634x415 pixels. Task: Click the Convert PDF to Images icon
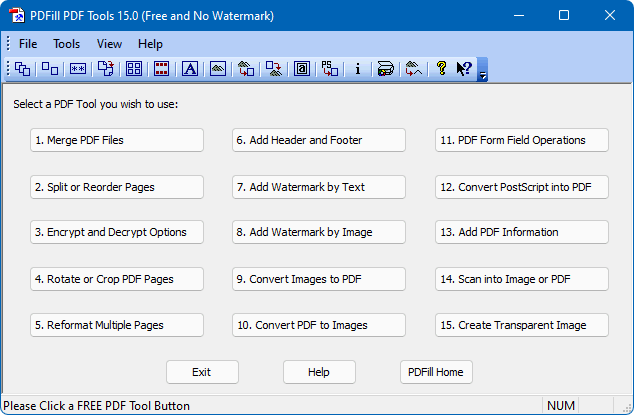[x=274, y=69]
